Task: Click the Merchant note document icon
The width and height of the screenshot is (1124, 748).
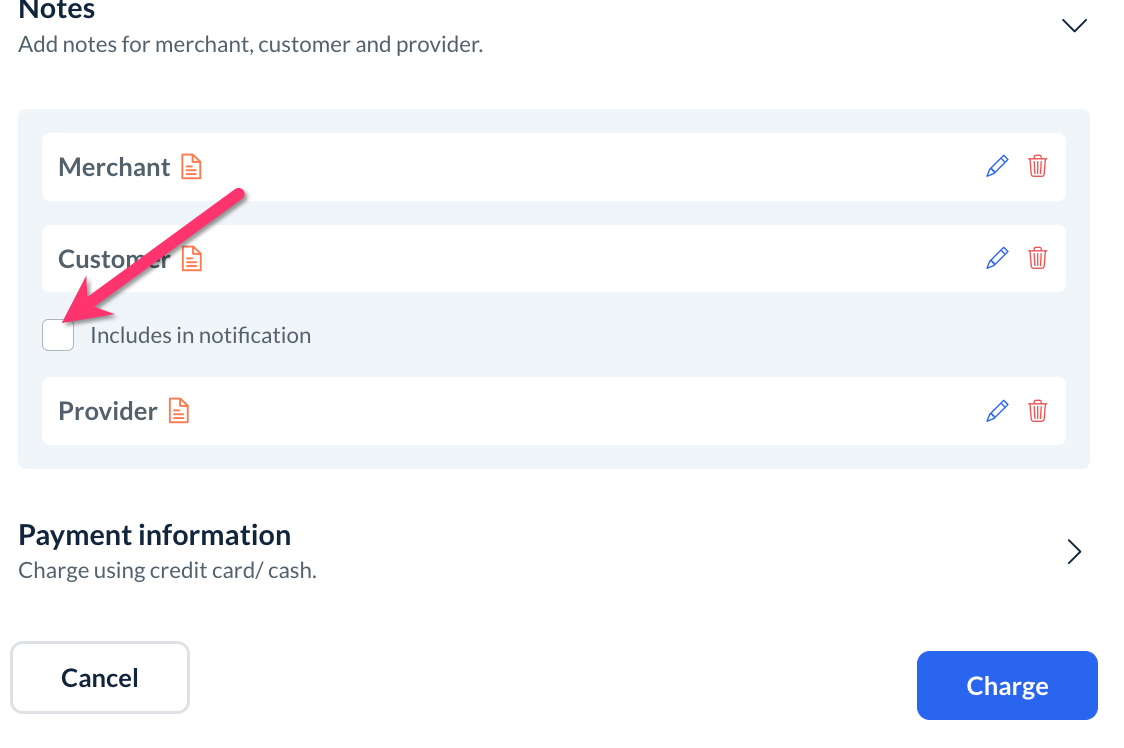Action: tap(191, 167)
